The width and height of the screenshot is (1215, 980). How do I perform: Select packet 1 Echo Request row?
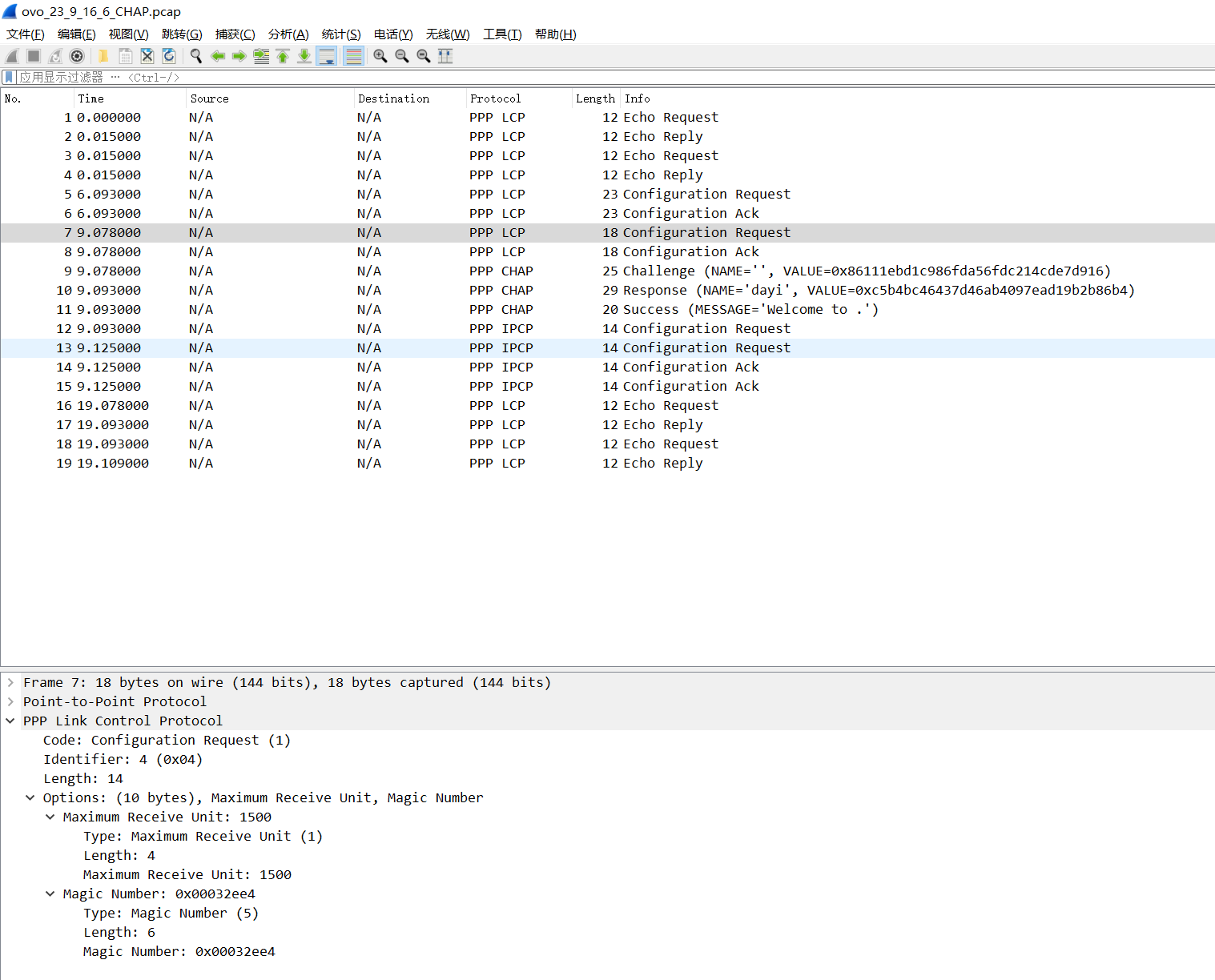point(607,117)
